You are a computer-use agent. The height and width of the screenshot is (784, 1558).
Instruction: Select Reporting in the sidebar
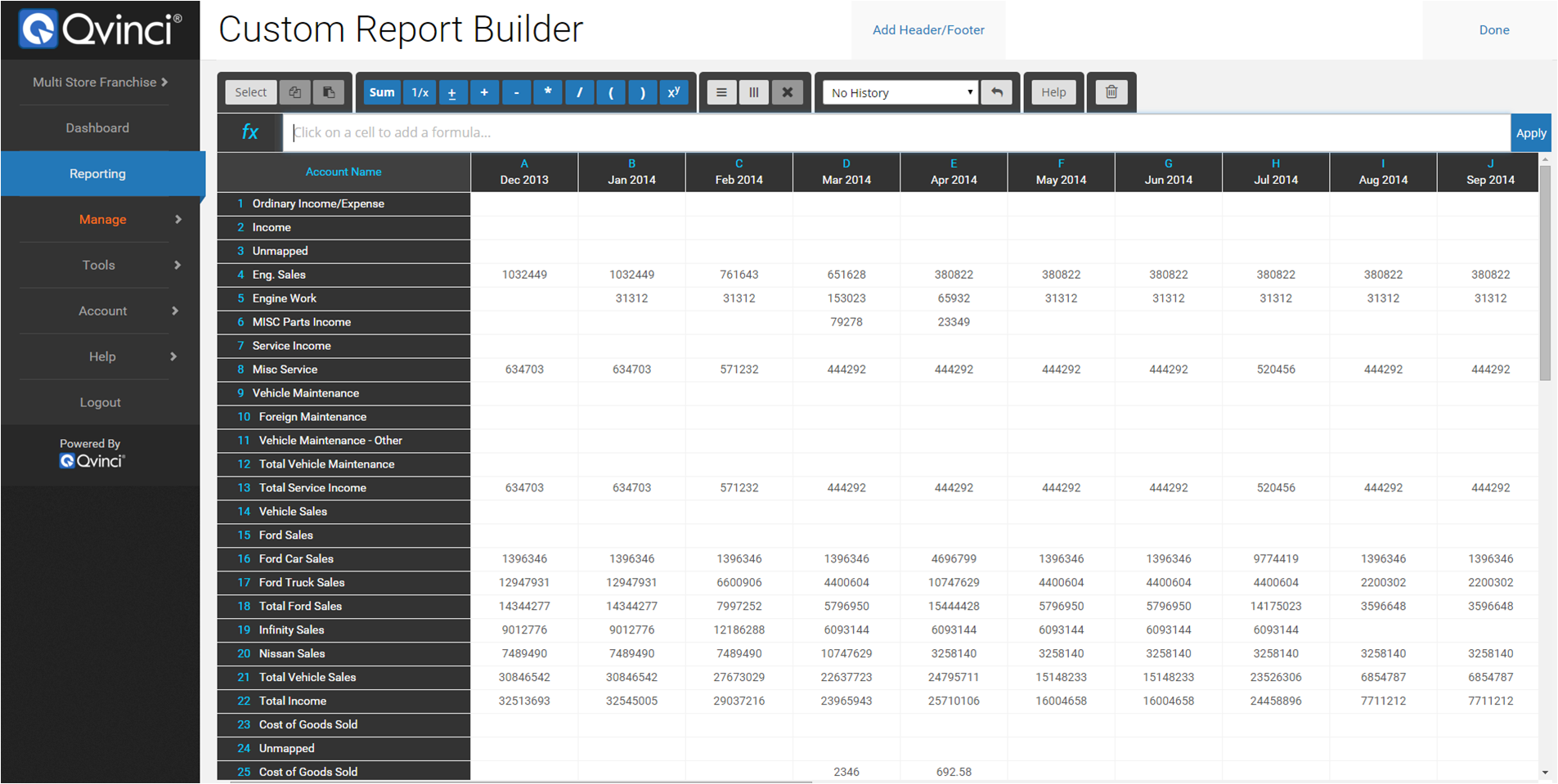point(97,173)
